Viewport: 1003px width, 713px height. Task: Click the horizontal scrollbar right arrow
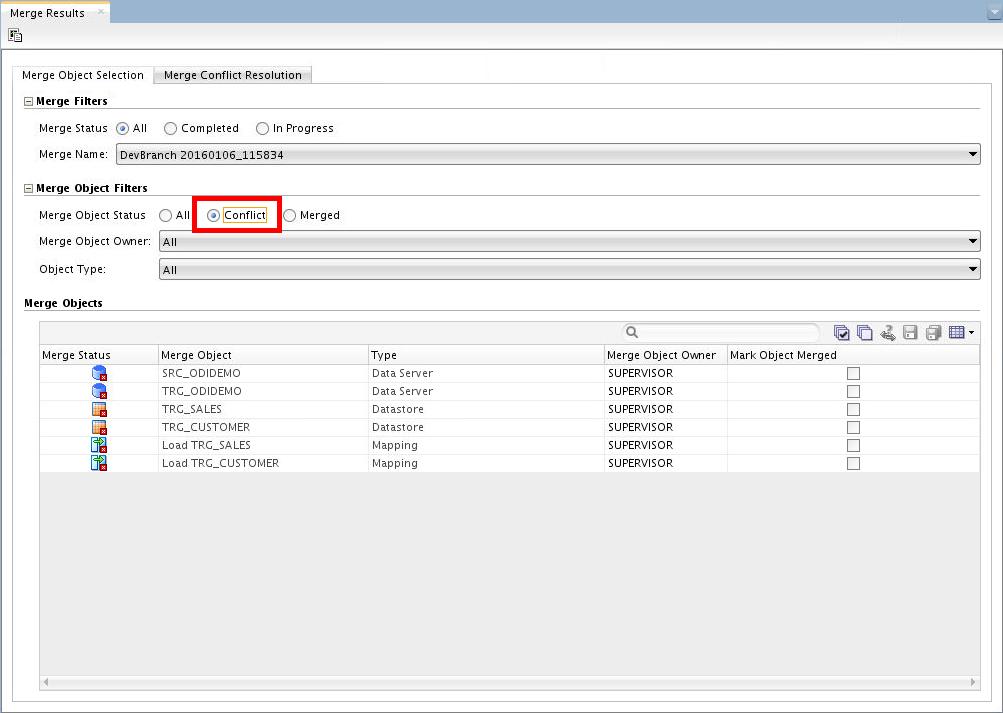[x=974, y=682]
